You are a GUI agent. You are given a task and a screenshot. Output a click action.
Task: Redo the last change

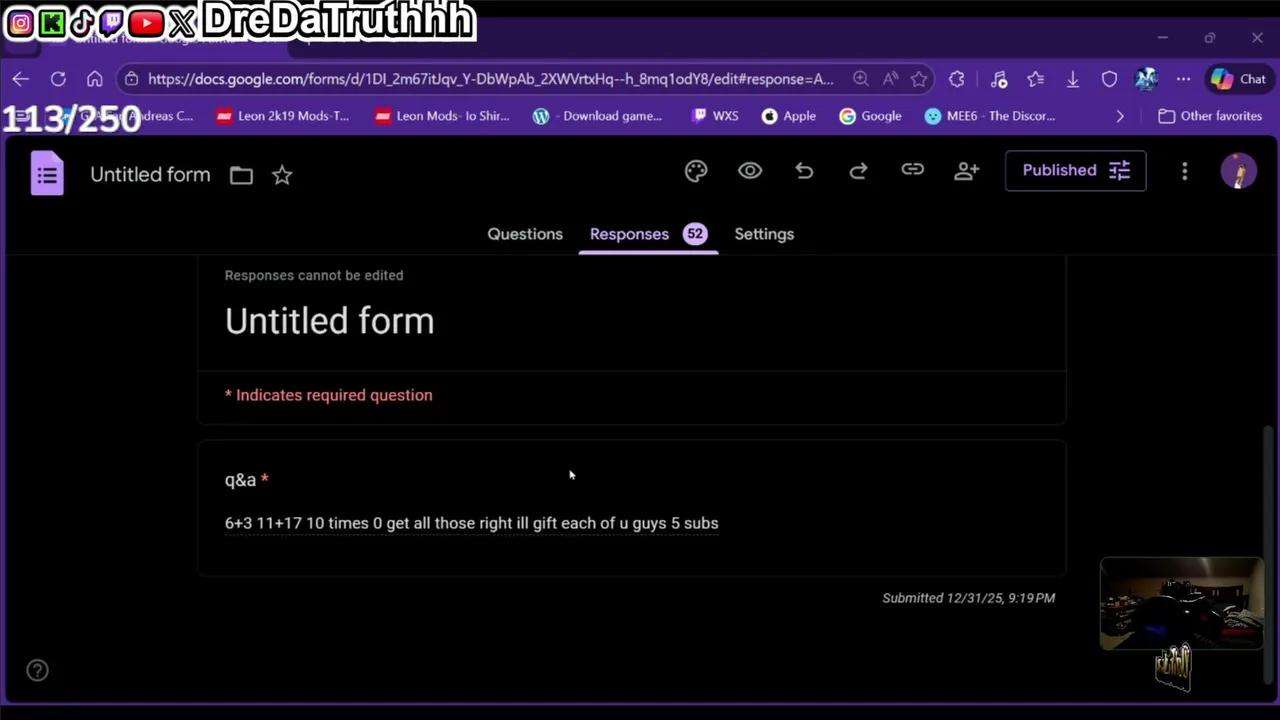click(x=858, y=171)
